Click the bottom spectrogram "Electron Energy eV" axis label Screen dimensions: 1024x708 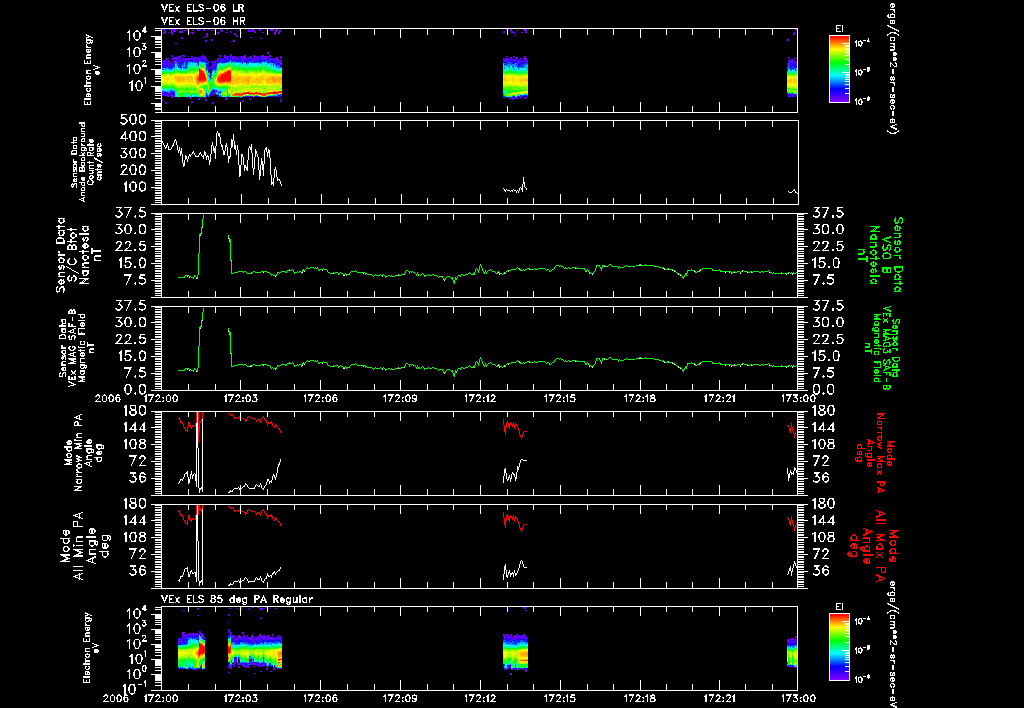point(91,648)
